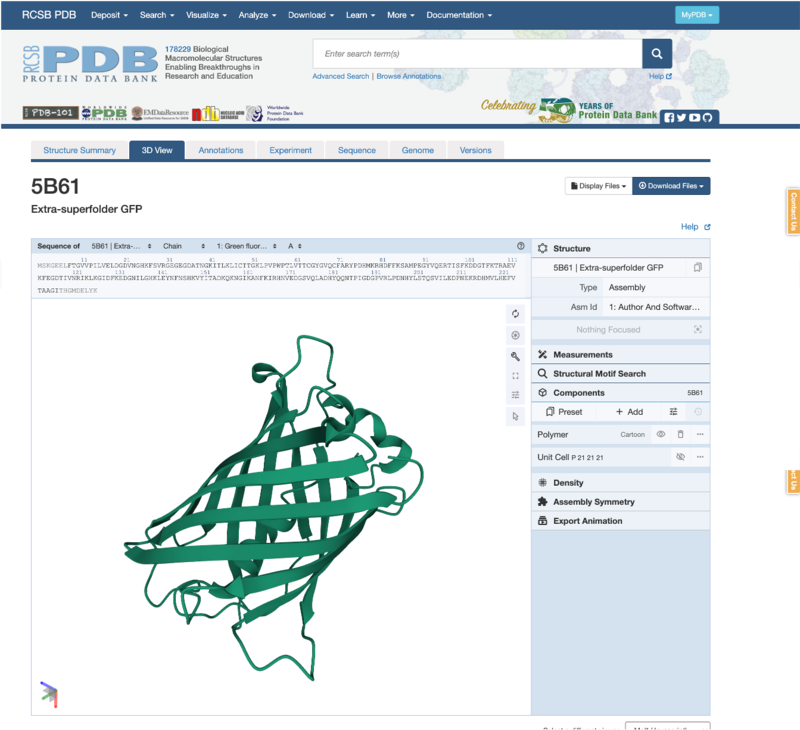The height and width of the screenshot is (730, 800).
Task: Hide the Polymer cartoon representation
Action: [660, 434]
